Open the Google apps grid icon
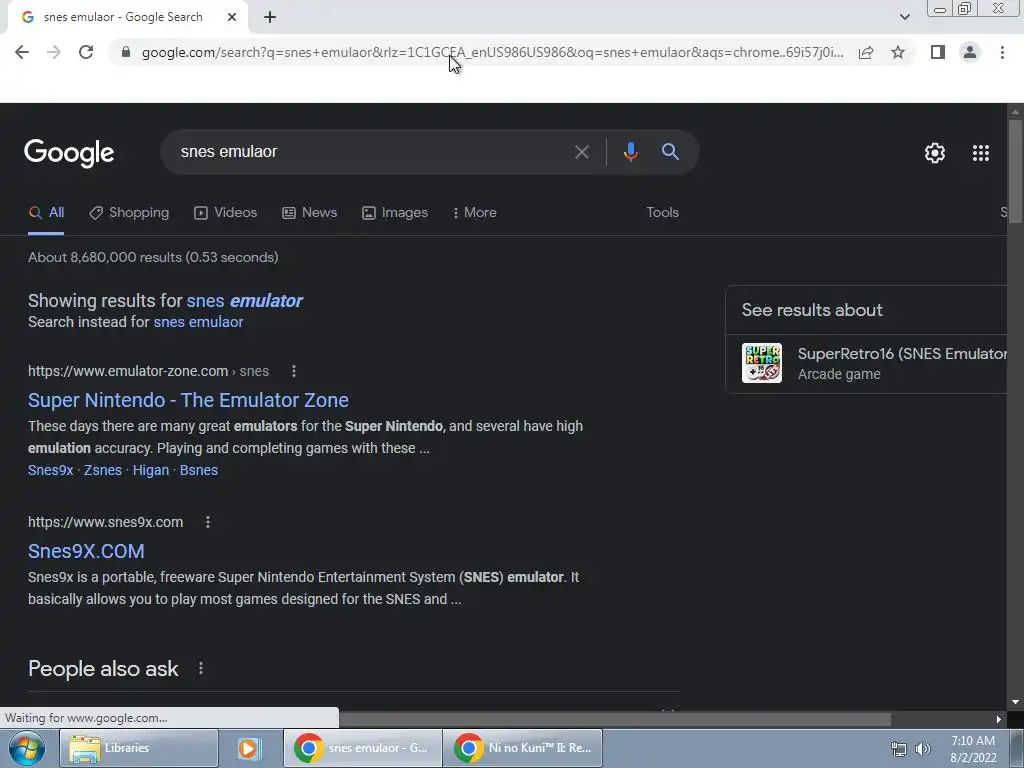1024x768 pixels. coord(981,153)
